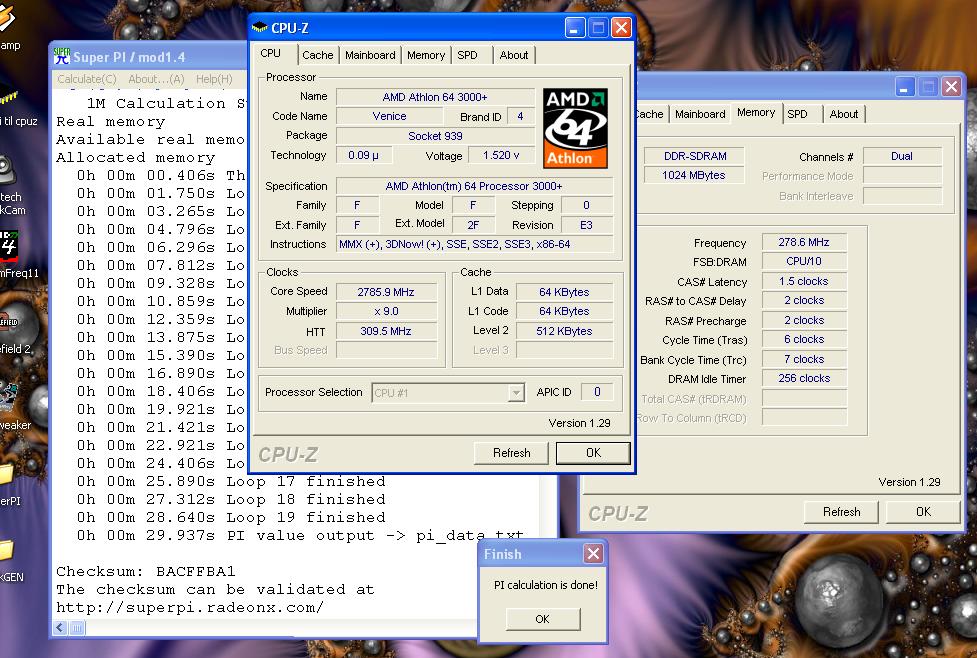Screen dimensions: 977x658
Task: Minimize the front CPU-Z window
Action: coord(575,28)
